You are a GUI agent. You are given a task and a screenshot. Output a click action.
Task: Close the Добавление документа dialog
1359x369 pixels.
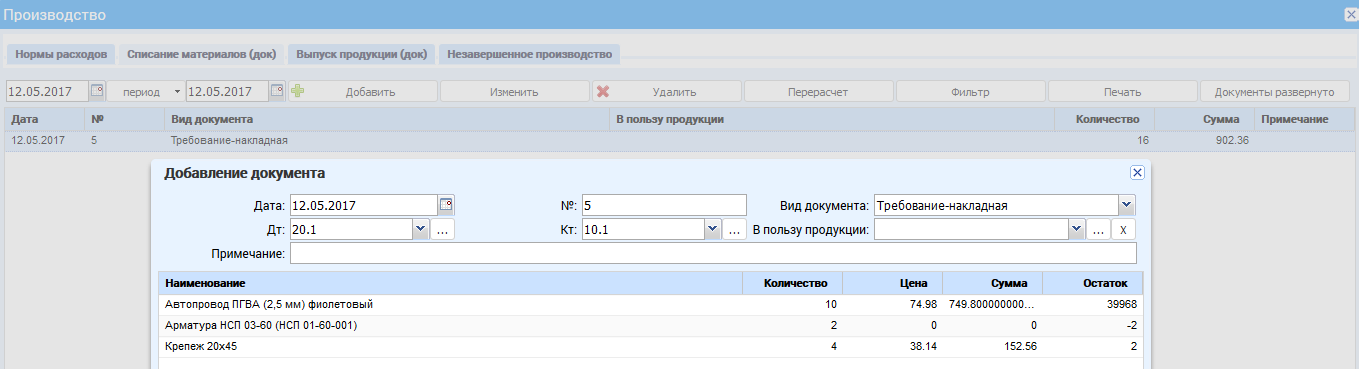point(1137,172)
